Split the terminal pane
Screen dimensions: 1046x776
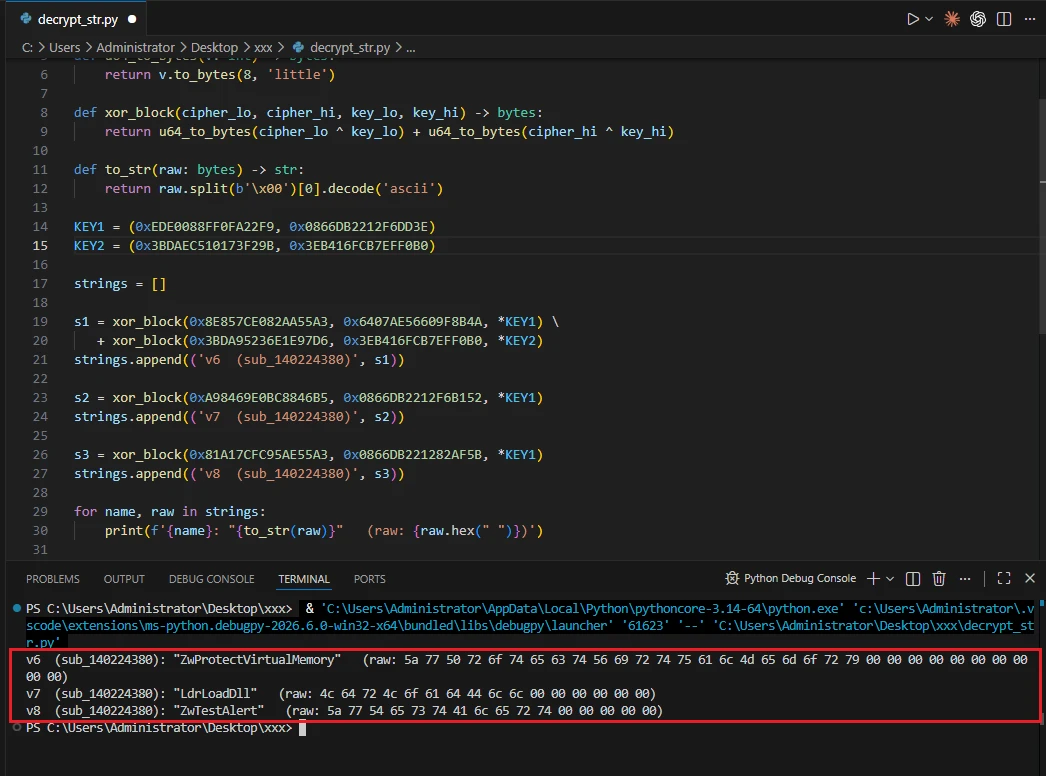coord(913,578)
